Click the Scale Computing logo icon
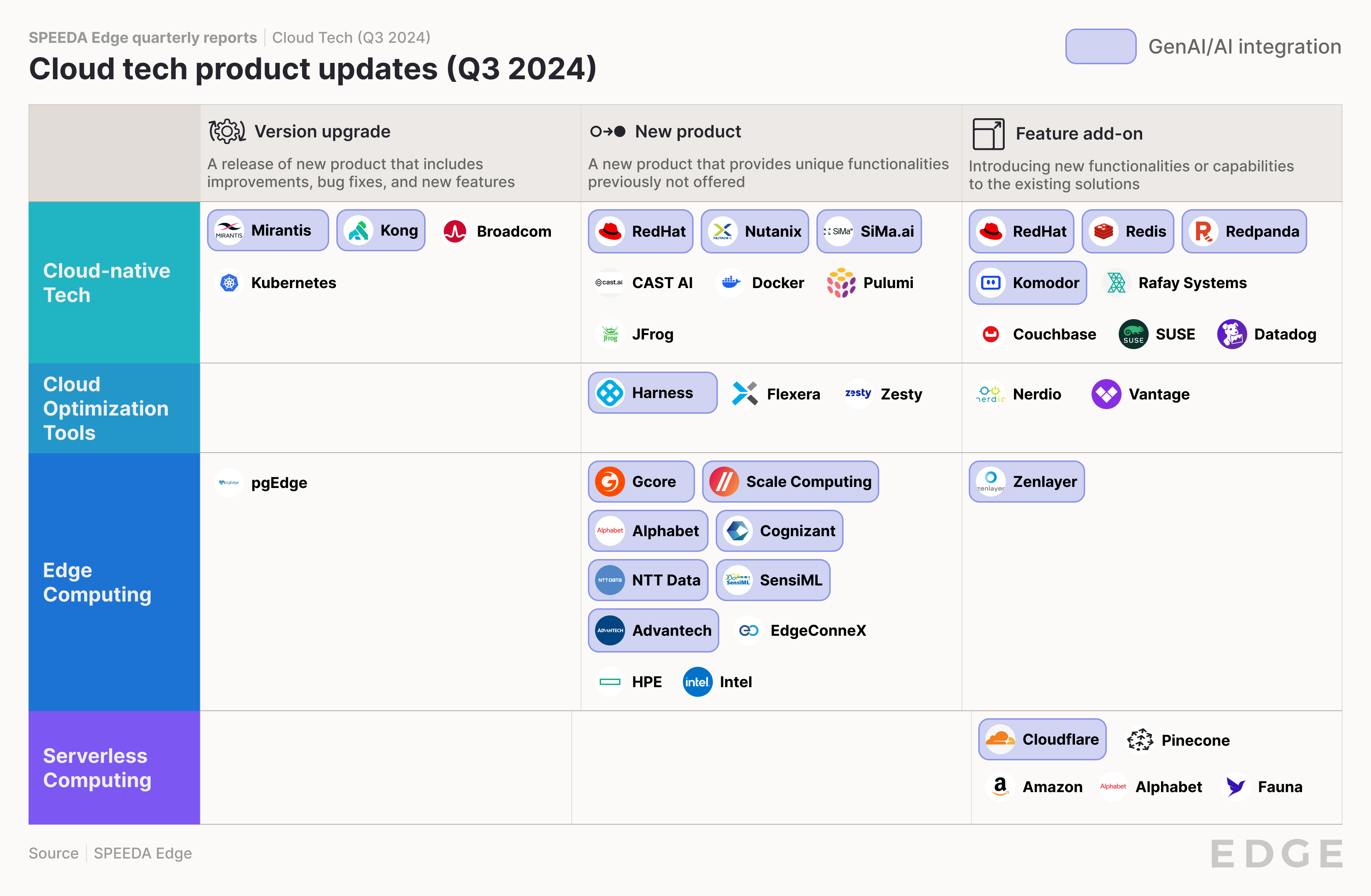1371x896 pixels. [724, 482]
